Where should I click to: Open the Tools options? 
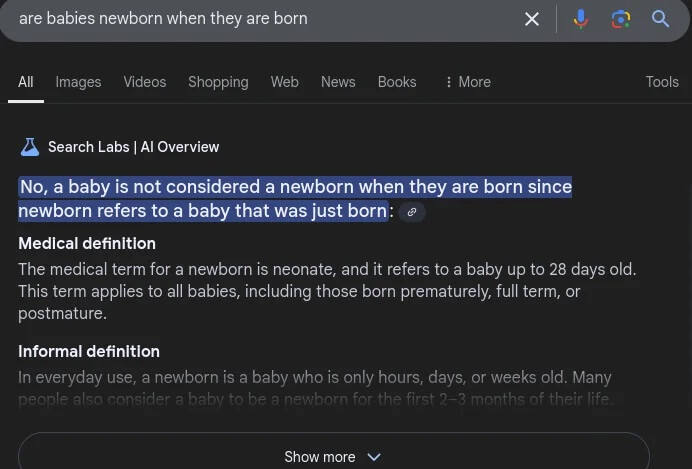point(662,82)
